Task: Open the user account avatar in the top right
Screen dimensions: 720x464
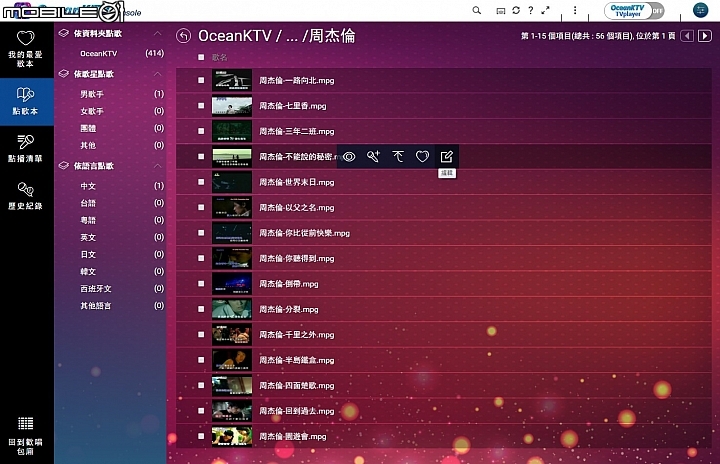Action: [700, 10]
